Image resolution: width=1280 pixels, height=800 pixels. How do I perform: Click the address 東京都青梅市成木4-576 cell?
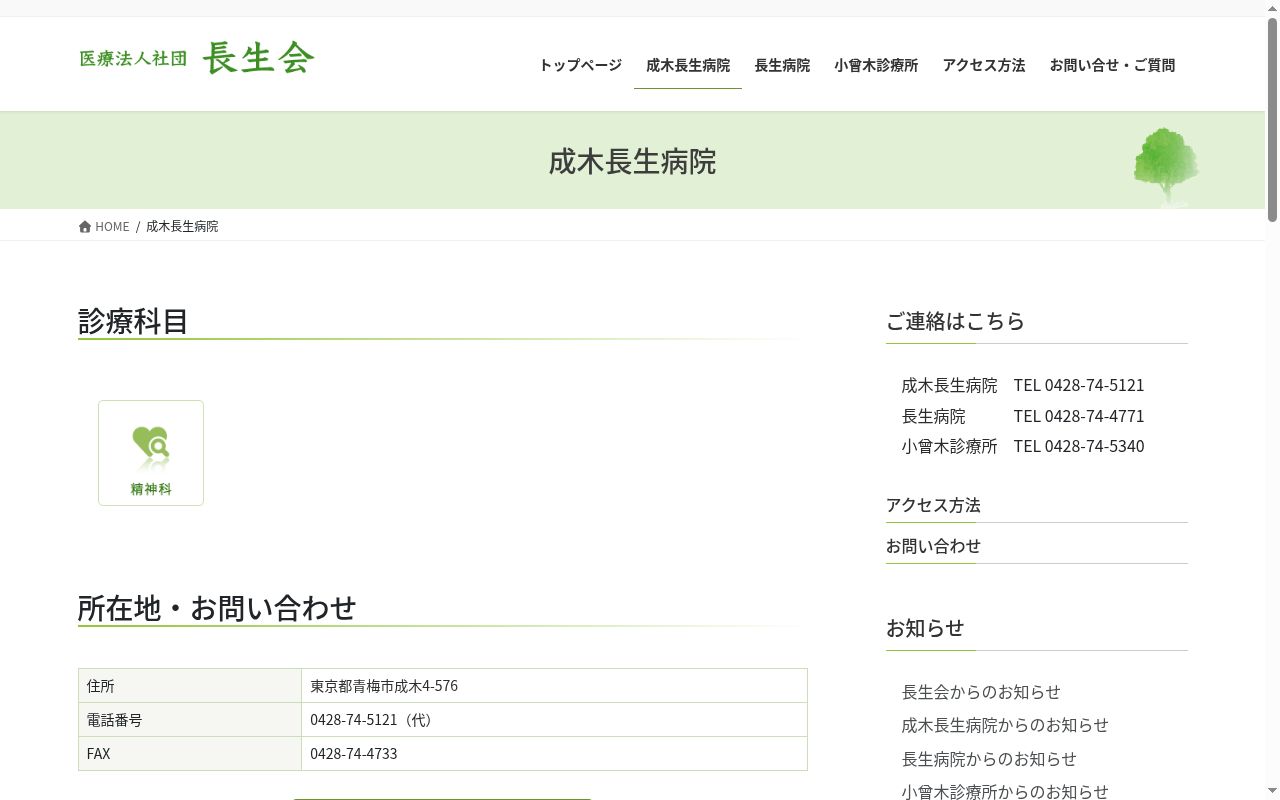click(x=554, y=686)
